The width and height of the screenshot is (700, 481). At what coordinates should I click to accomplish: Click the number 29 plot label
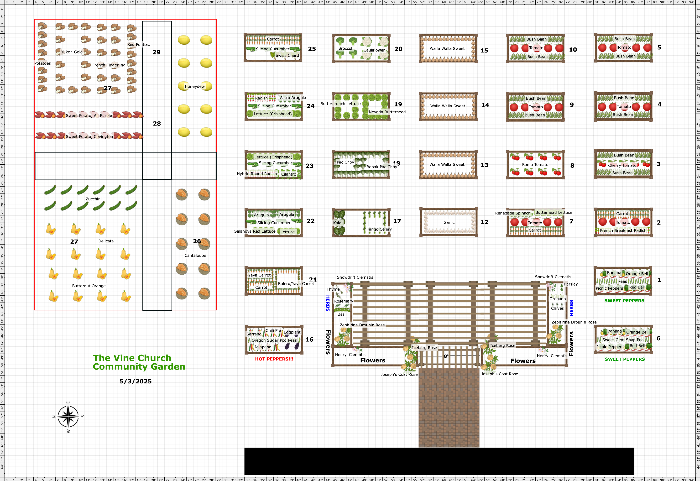click(x=156, y=52)
